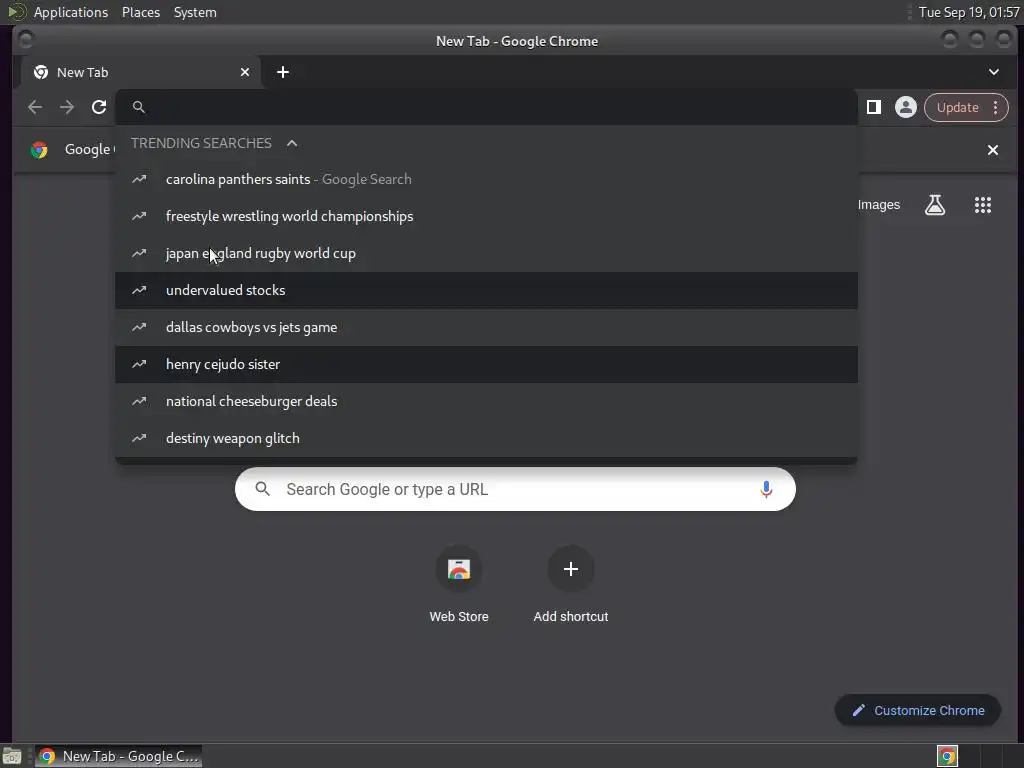Switch to the New Tab tab
This screenshot has height=768, width=1024.
click(x=141, y=72)
